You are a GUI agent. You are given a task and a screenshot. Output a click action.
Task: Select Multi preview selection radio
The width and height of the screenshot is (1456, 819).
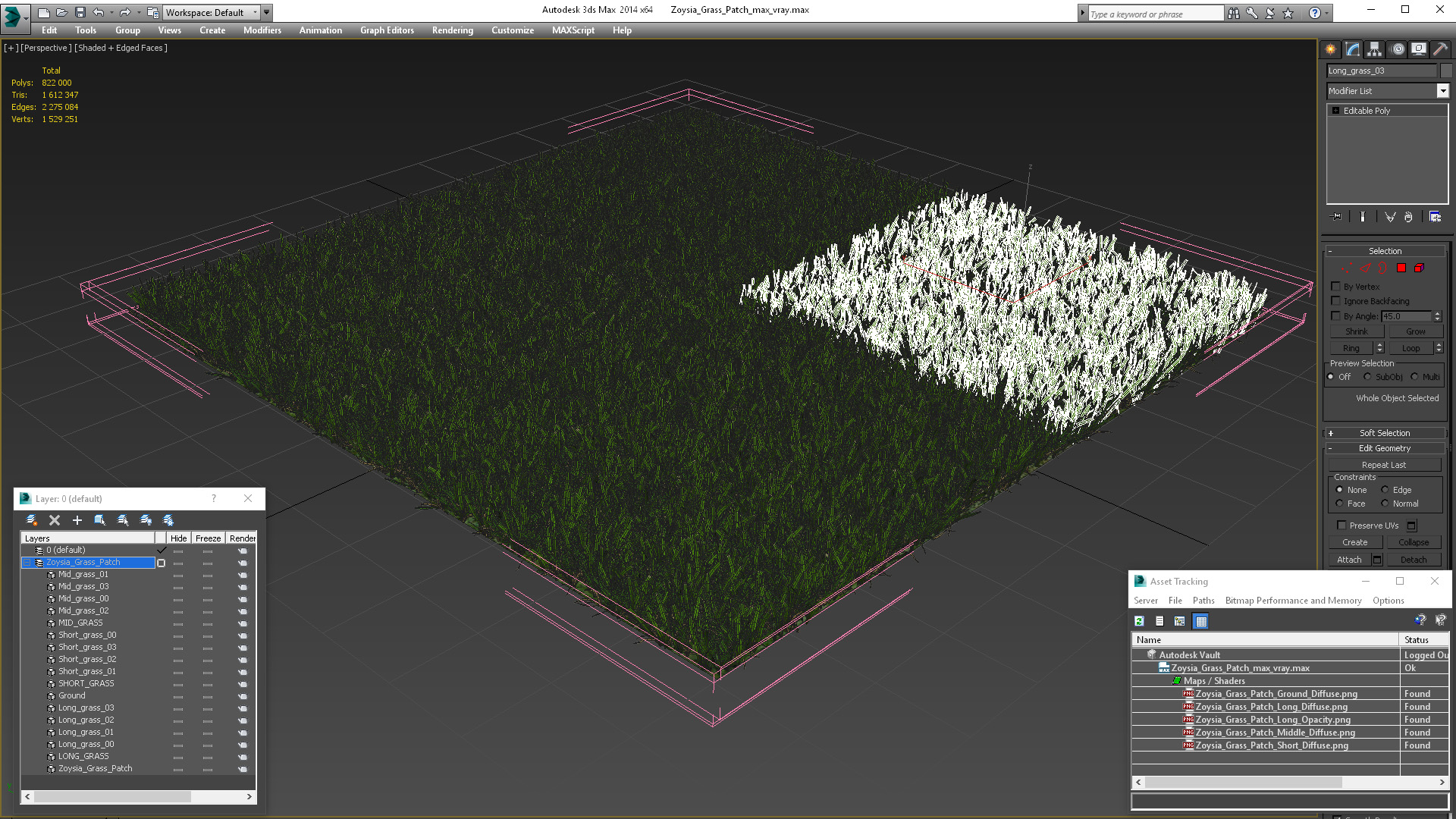[x=1414, y=377]
